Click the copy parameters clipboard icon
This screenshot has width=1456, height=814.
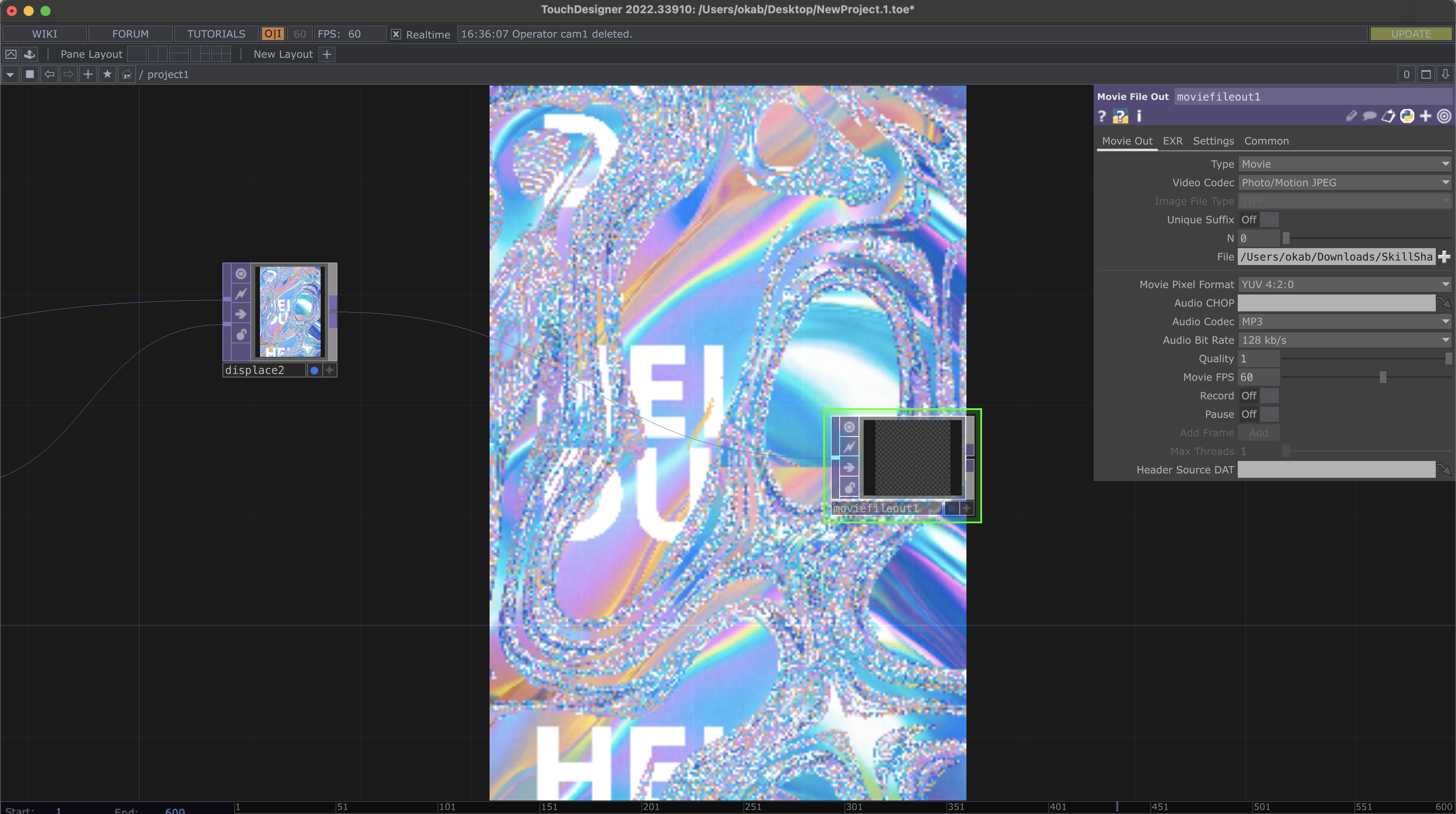pos(1388,116)
